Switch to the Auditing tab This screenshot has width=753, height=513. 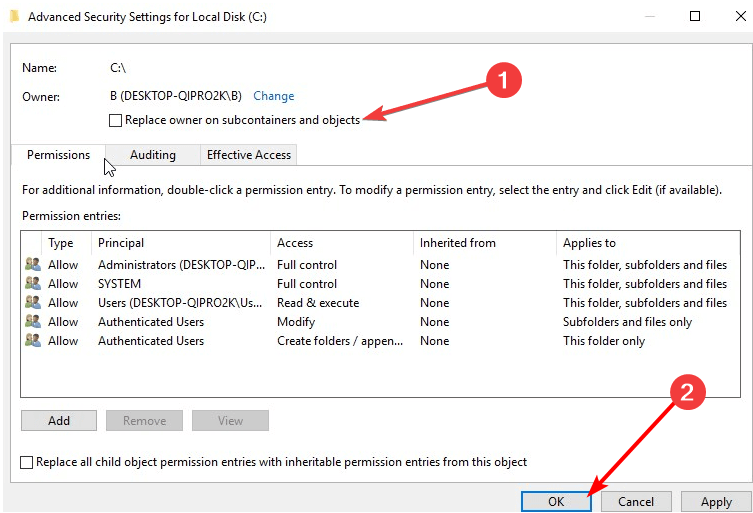coord(153,155)
